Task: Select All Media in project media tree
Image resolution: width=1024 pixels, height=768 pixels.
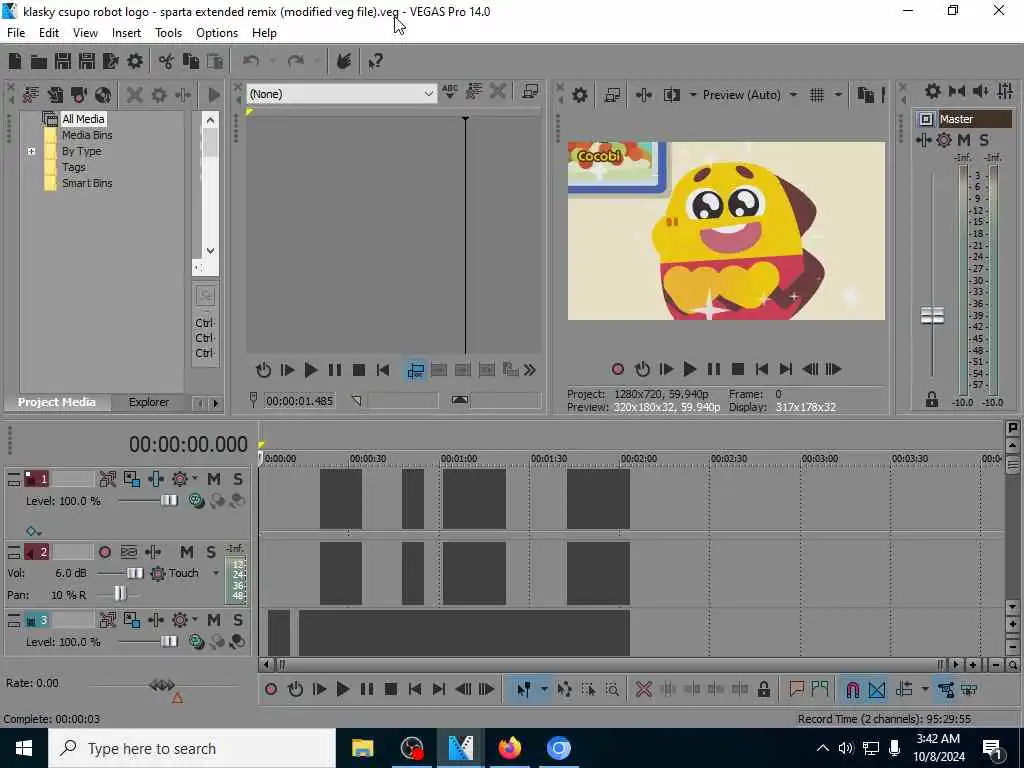Action: pos(83,119)
